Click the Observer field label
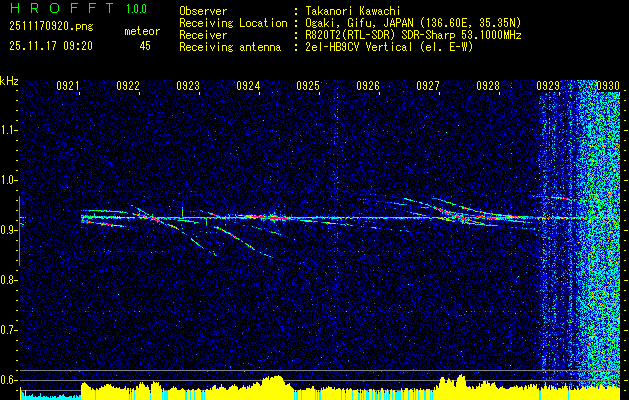Viewport: 629px width, 400px height. pyautogui.click(x=203, y=11)
